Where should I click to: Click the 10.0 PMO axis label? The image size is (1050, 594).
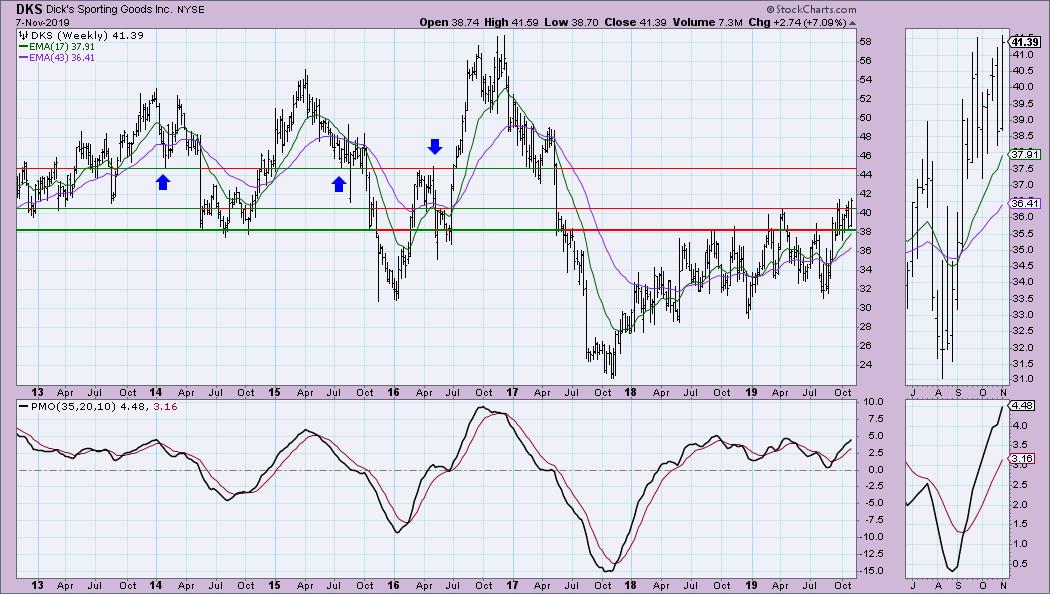click(x=873, y=402)
